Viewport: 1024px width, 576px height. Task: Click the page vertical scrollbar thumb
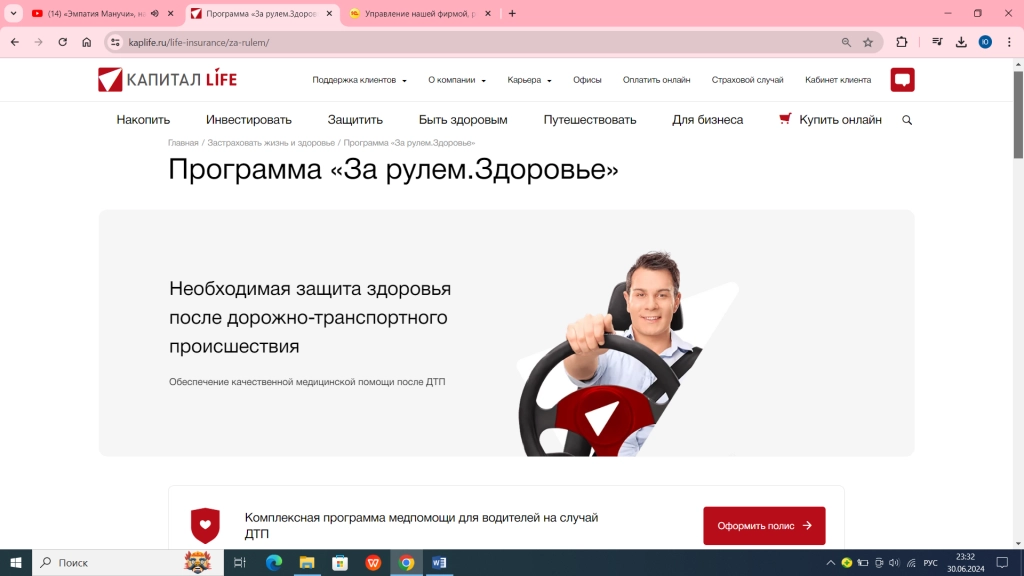pos(1018,114)
